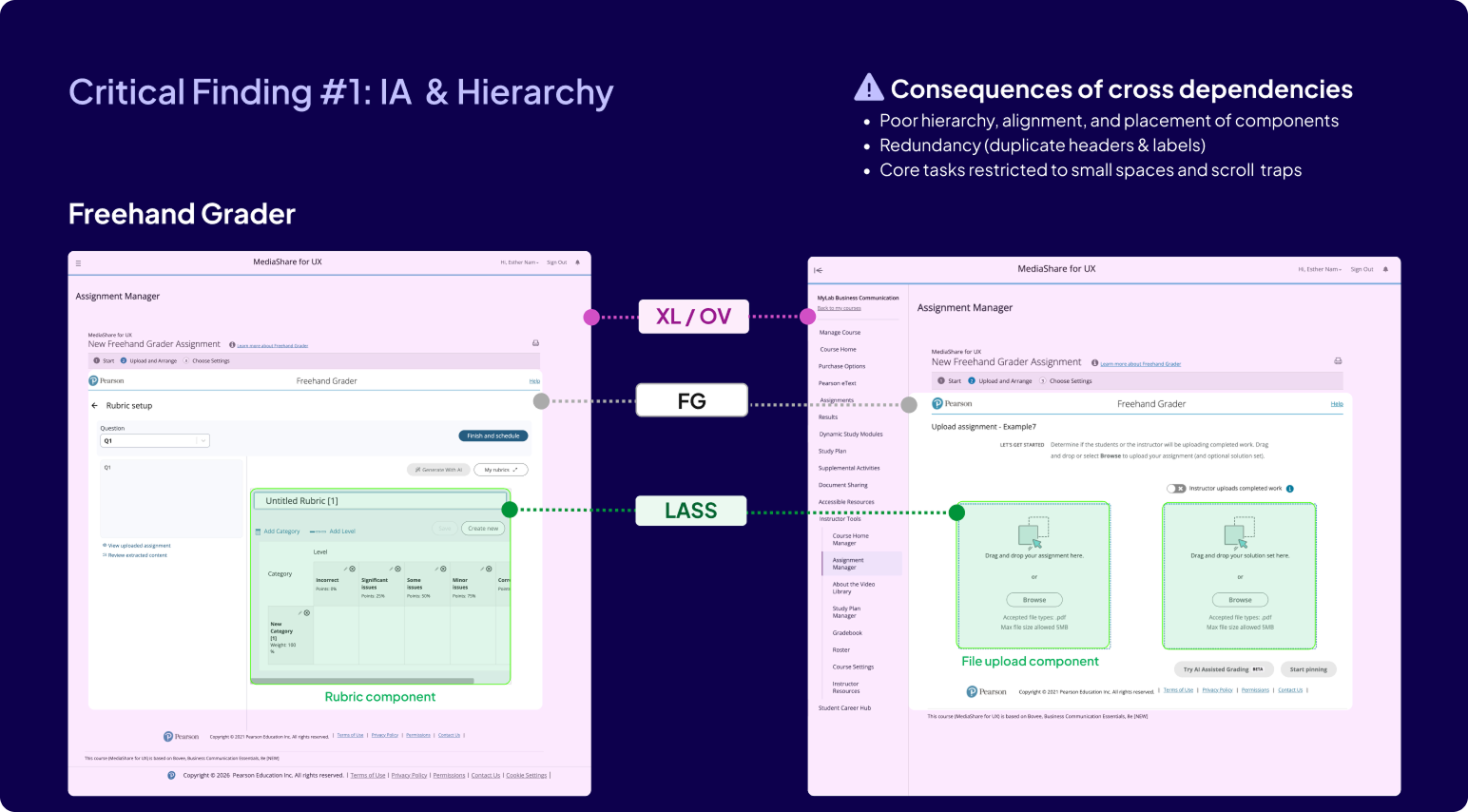Image resolution: width=1468 pixels, height=812 pixels.
Task: Click the Add Level link
Action: pyautogui.click(x=342, y=532)
